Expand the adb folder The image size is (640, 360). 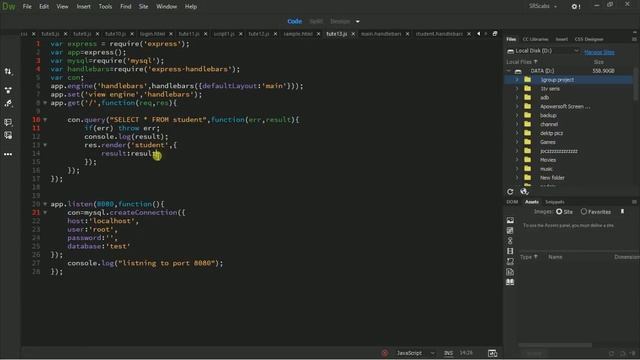pyautogui.click(x=517, y=98)
